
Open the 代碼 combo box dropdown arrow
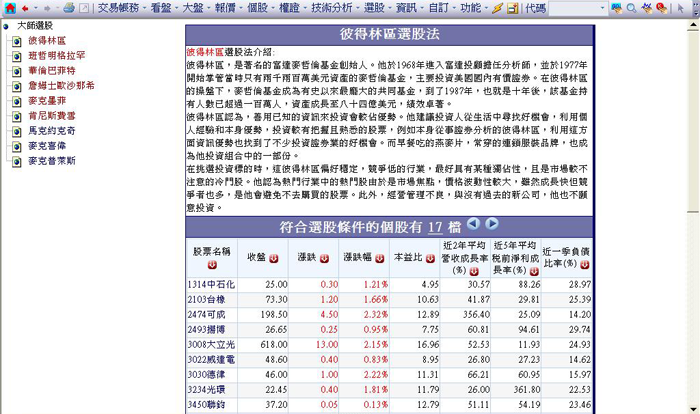click(x=602, y=8)
